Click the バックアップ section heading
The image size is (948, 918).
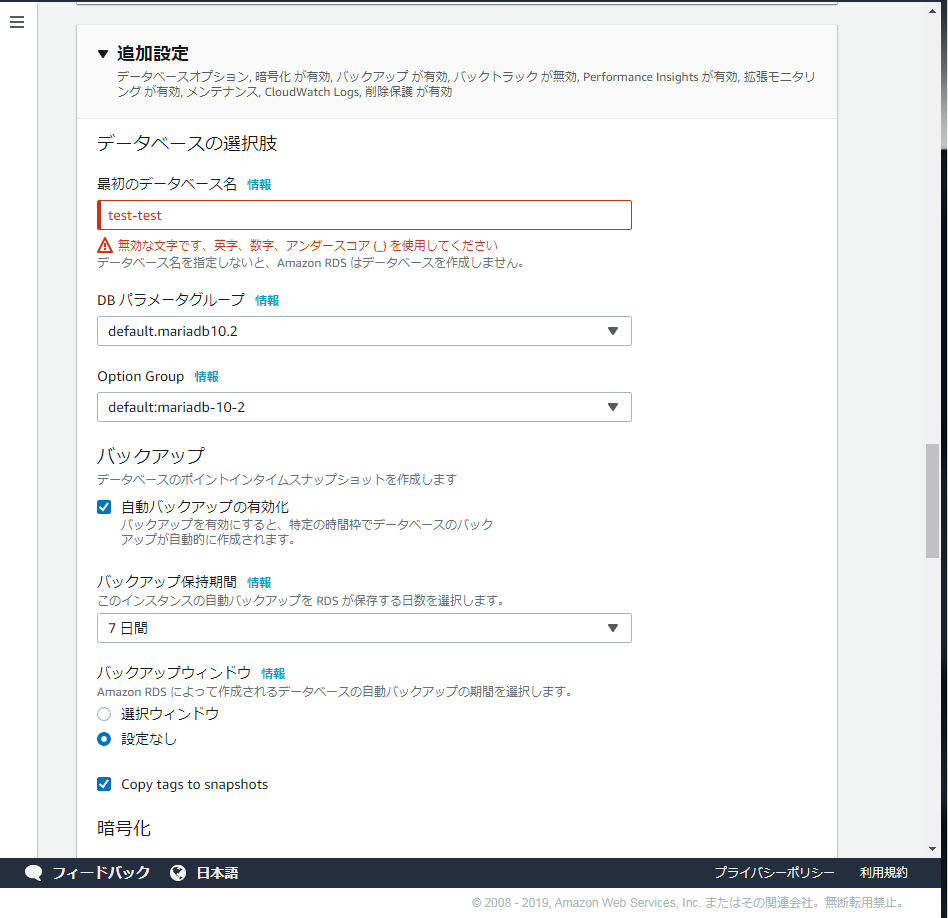tap(151, 455)
